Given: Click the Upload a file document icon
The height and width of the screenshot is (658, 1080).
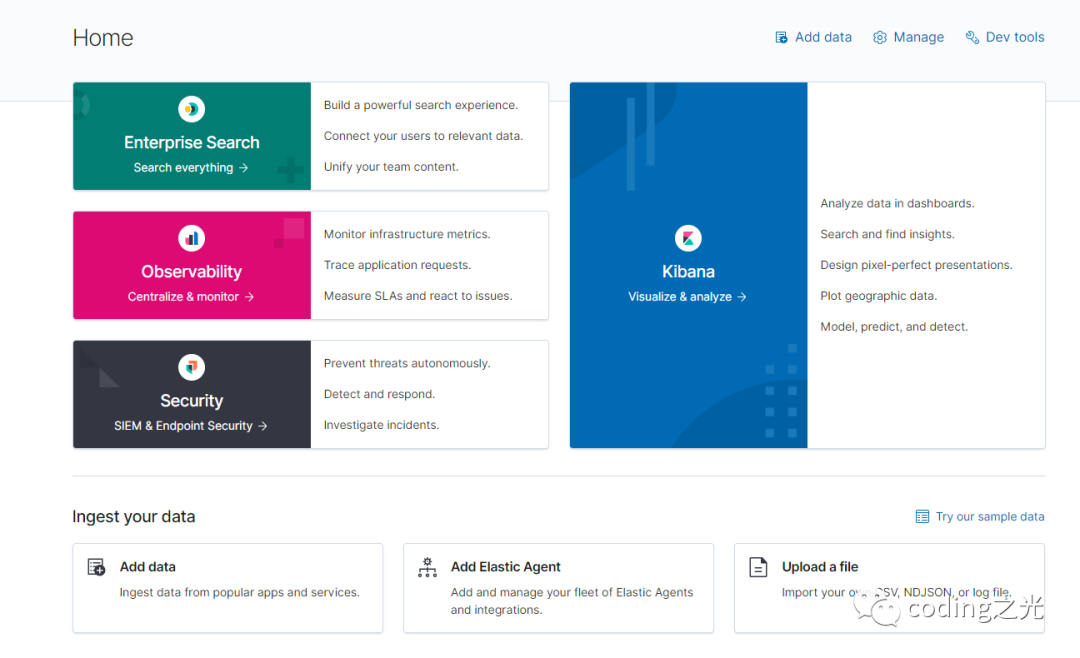Looking at the screenshot, I should [758, 567].
